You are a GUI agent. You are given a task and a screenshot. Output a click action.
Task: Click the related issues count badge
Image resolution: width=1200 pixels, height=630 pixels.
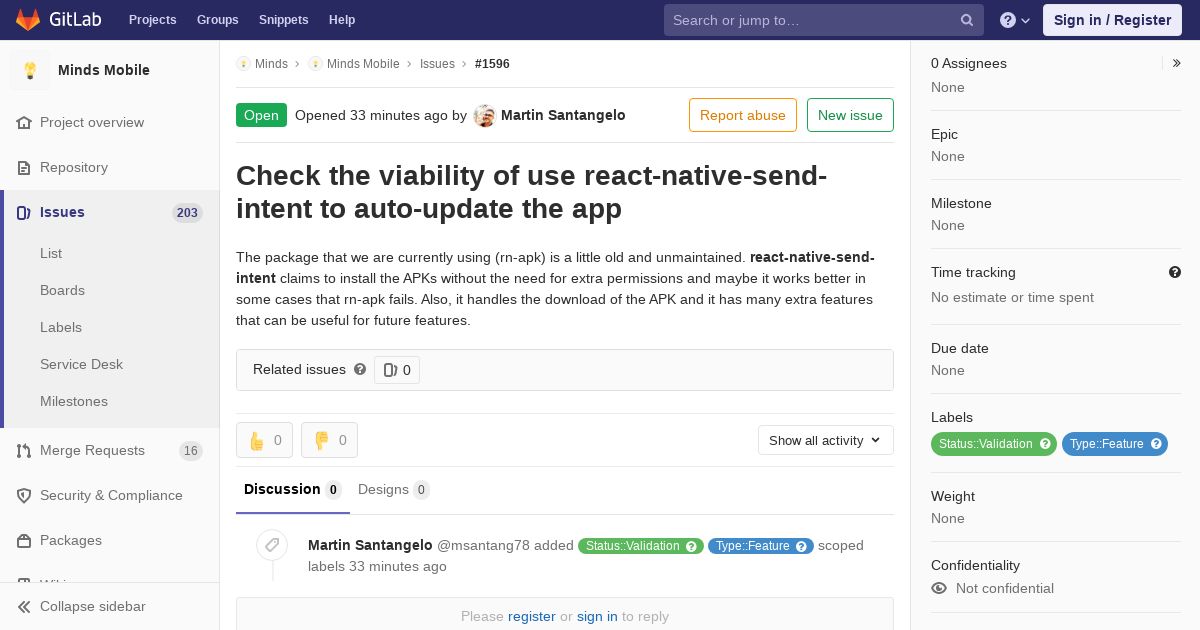point(397,370)
